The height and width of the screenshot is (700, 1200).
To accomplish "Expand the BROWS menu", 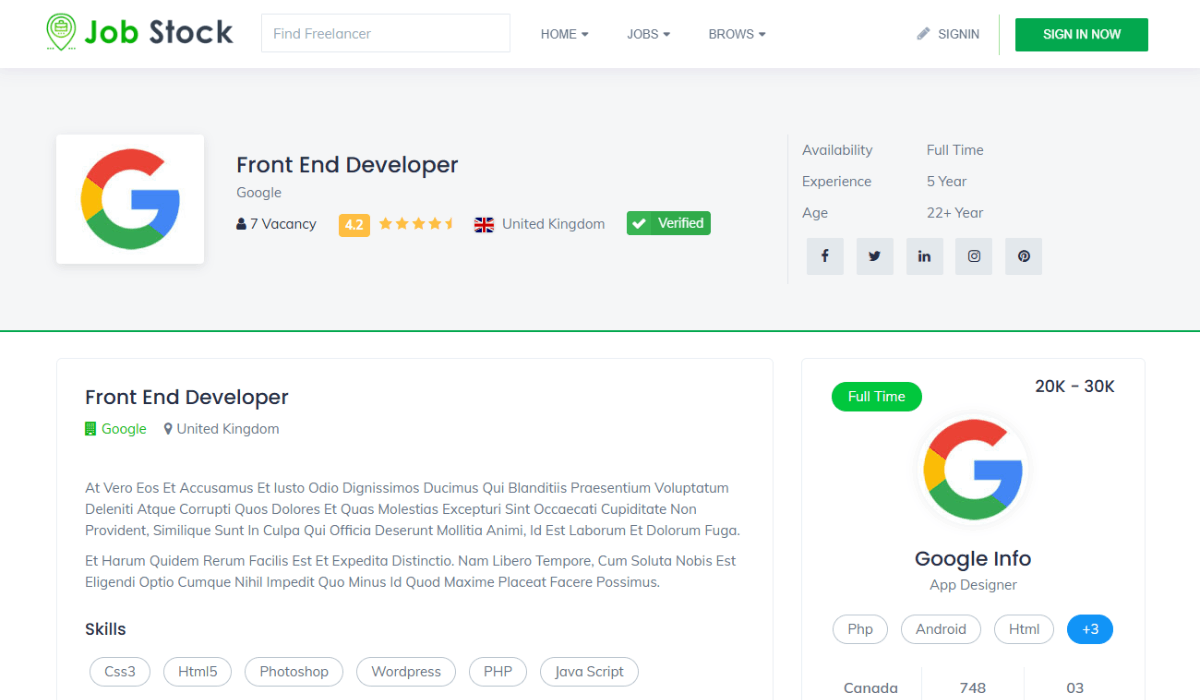I will (737, 34).
